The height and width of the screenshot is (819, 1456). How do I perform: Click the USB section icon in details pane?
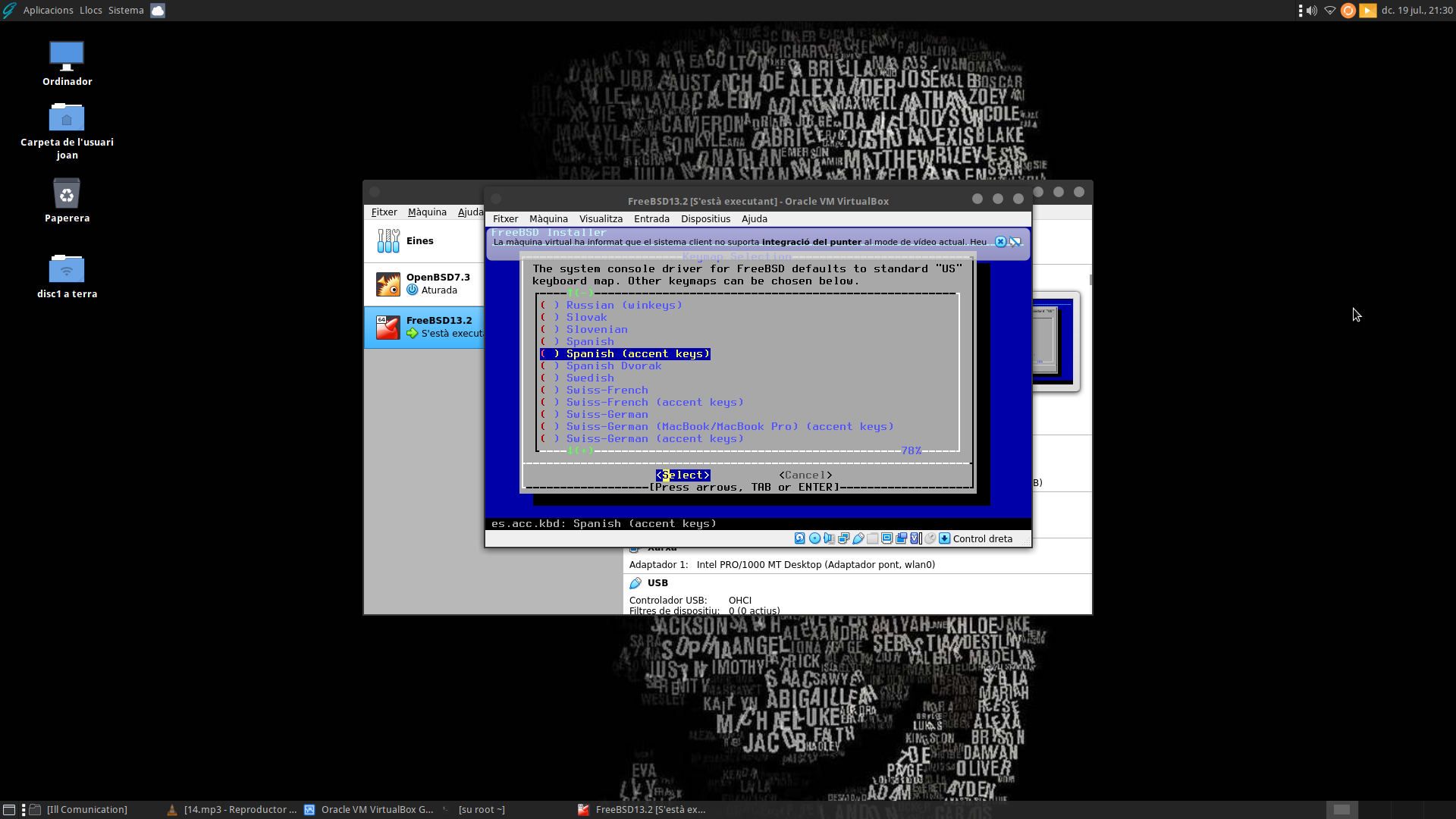635,583
